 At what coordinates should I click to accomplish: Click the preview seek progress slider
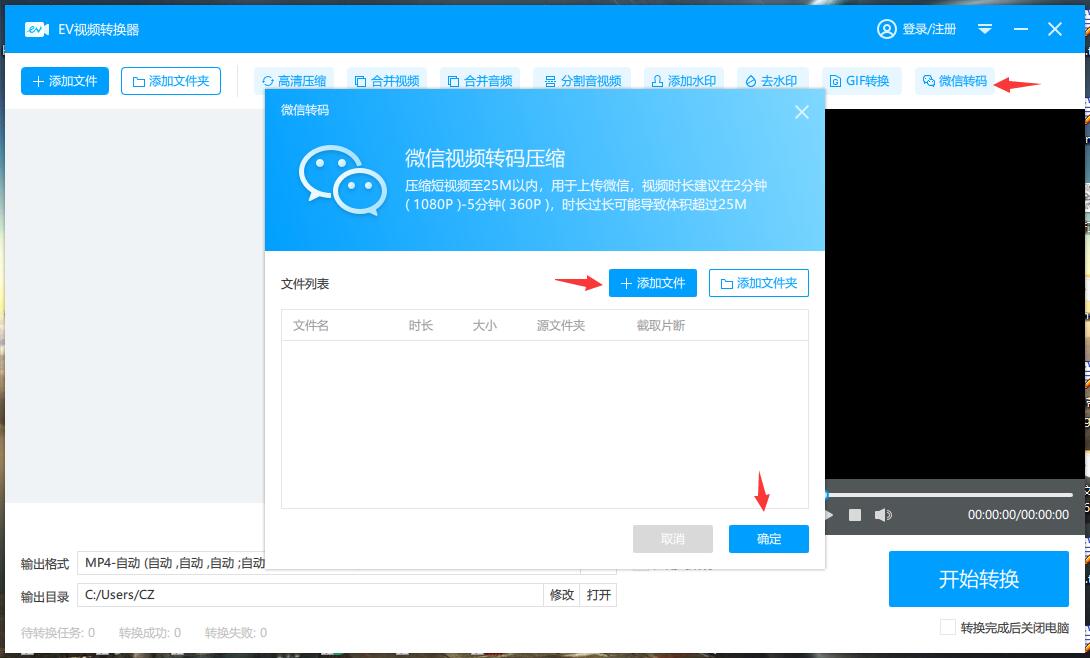[949, 495]
